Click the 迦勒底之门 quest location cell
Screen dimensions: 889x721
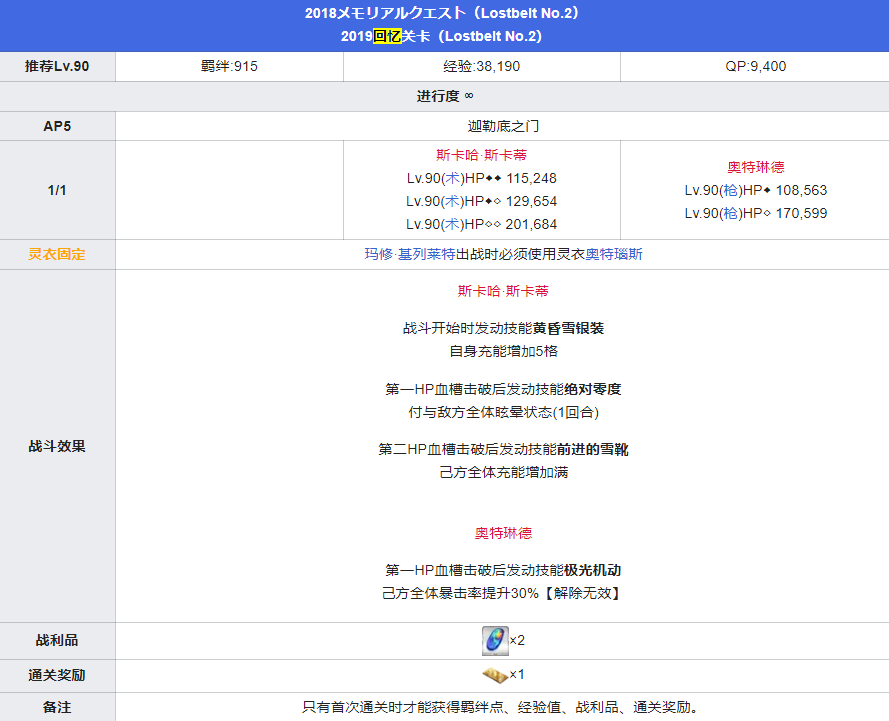pos(502,126)
